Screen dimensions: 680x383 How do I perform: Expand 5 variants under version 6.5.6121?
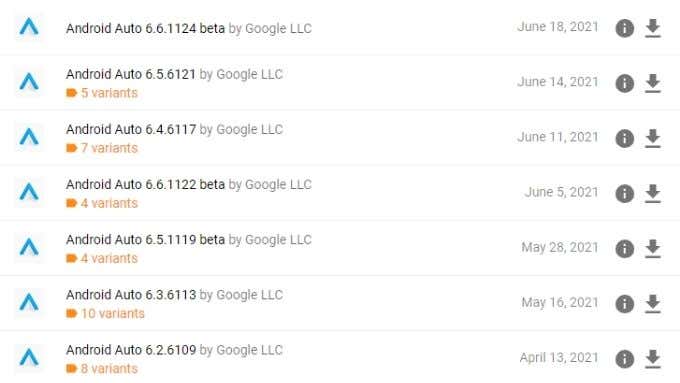[102, 93]
